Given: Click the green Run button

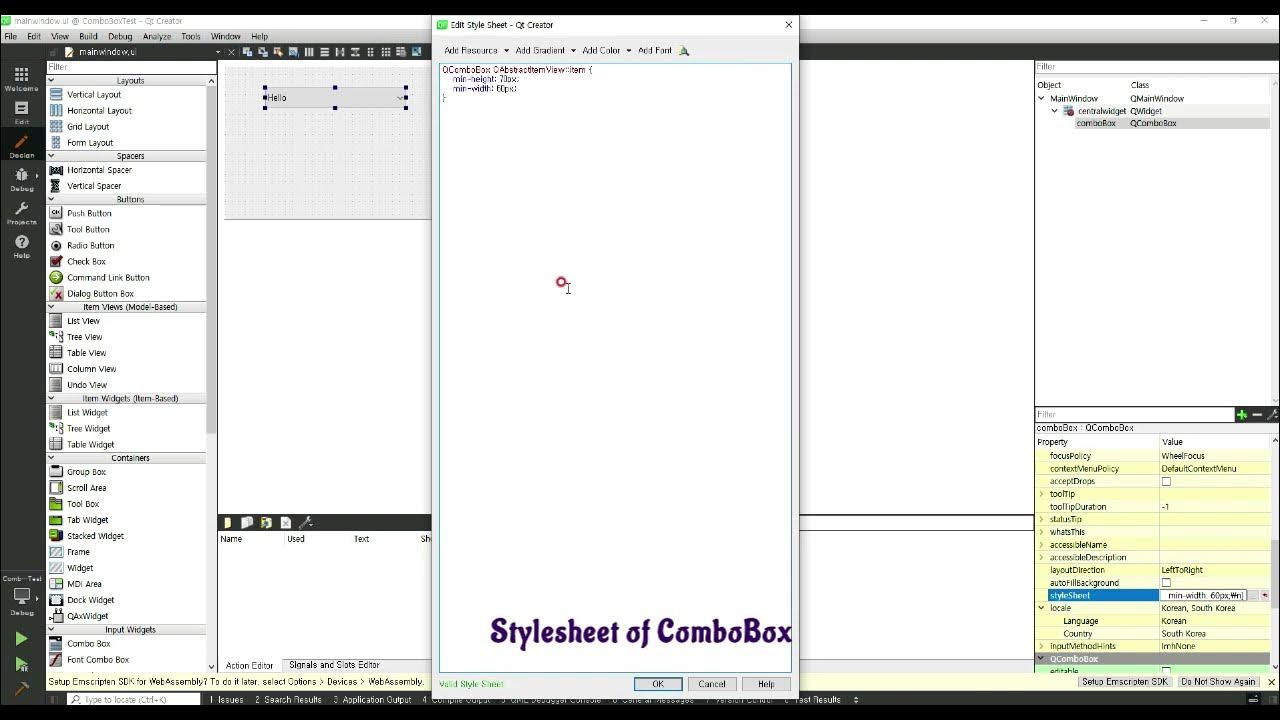Looking at the screenshot, I should click(x=21, y=638).
